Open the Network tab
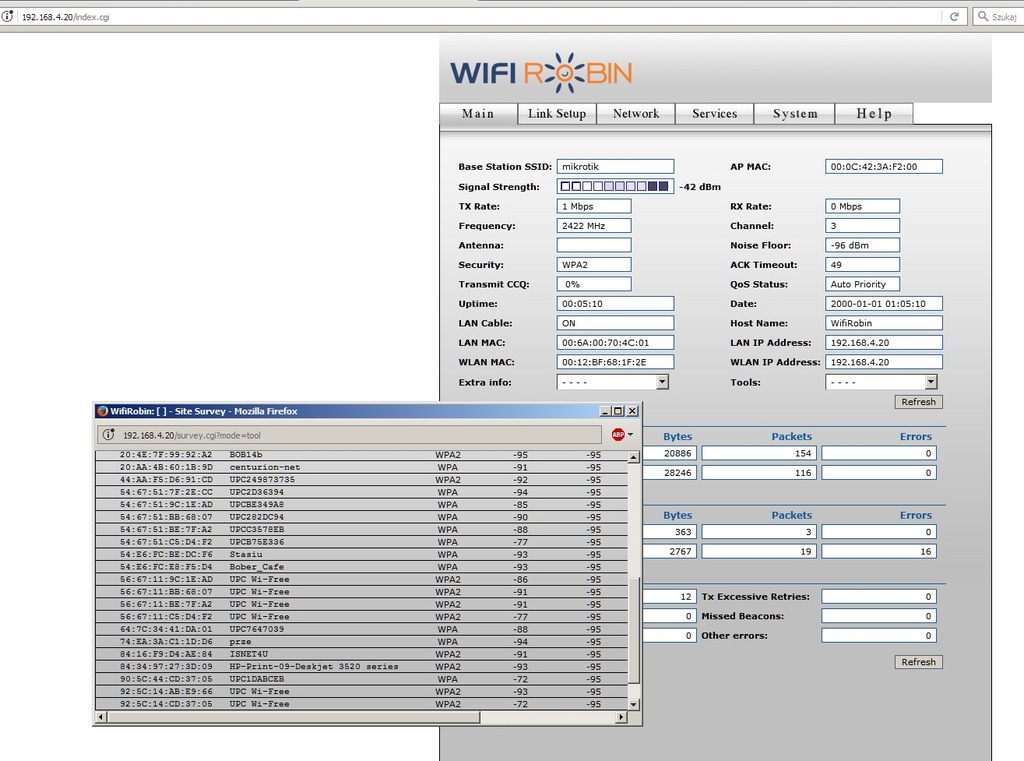 [x=636, y=114]
